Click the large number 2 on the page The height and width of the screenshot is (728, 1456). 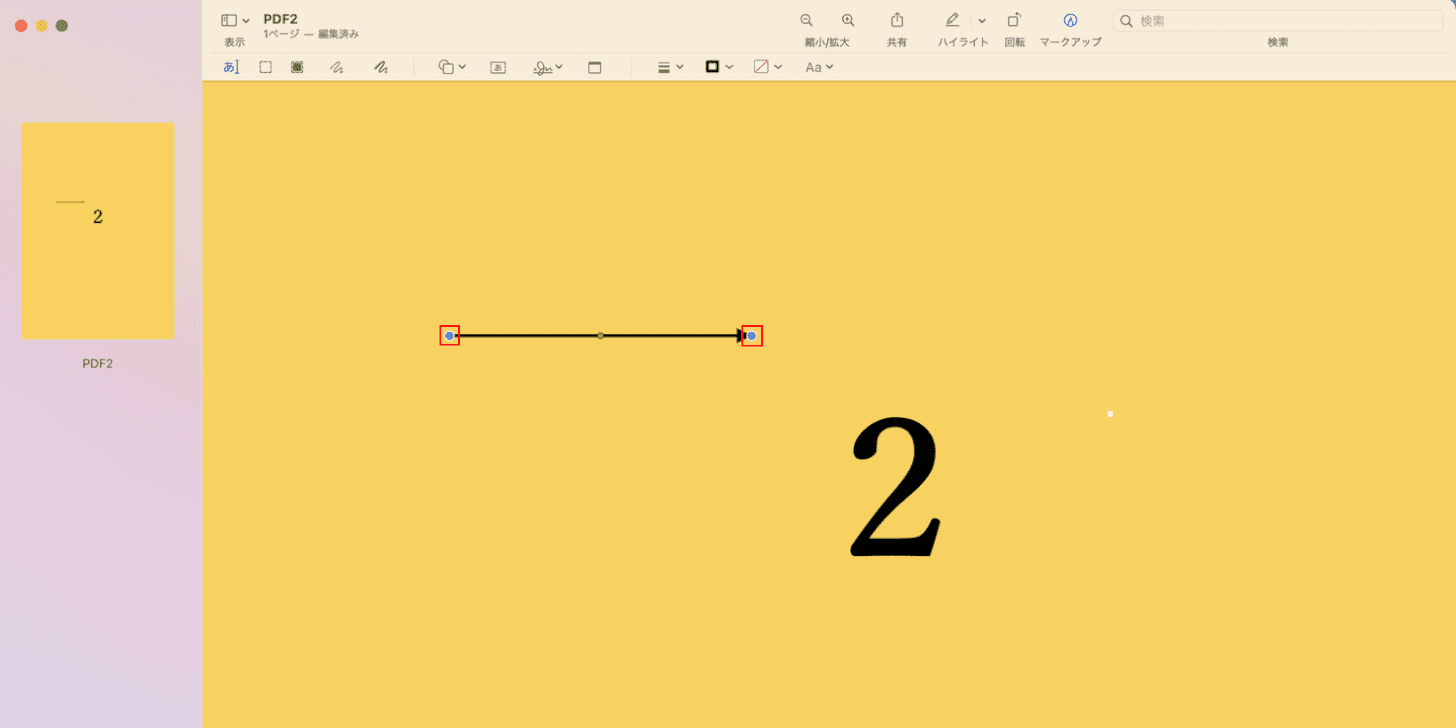tap(896, 486)
